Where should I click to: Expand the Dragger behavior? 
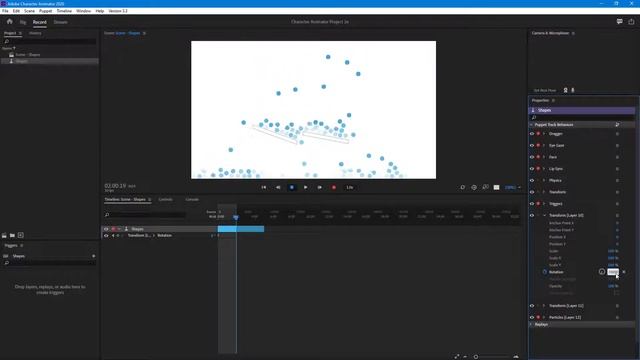click(x=544, y=134)
